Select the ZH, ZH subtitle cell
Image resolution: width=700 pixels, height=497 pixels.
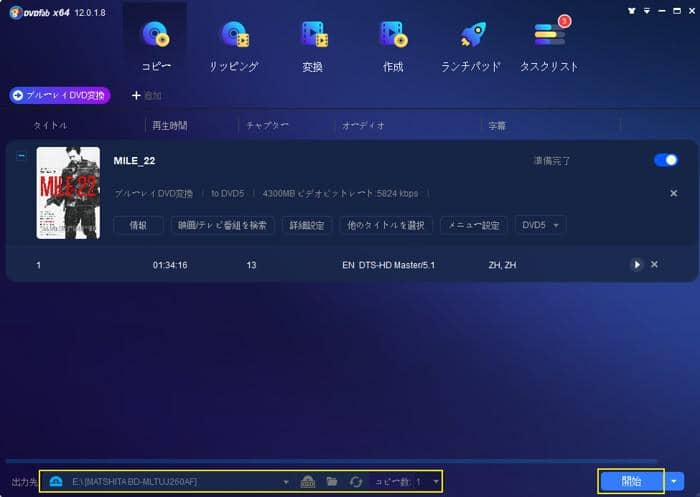point(502,265)
